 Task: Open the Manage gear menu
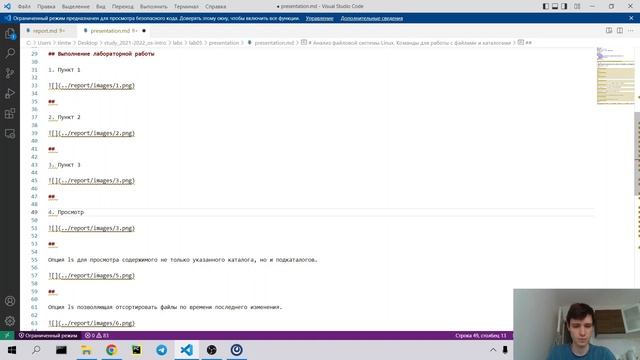pos(10,321)
